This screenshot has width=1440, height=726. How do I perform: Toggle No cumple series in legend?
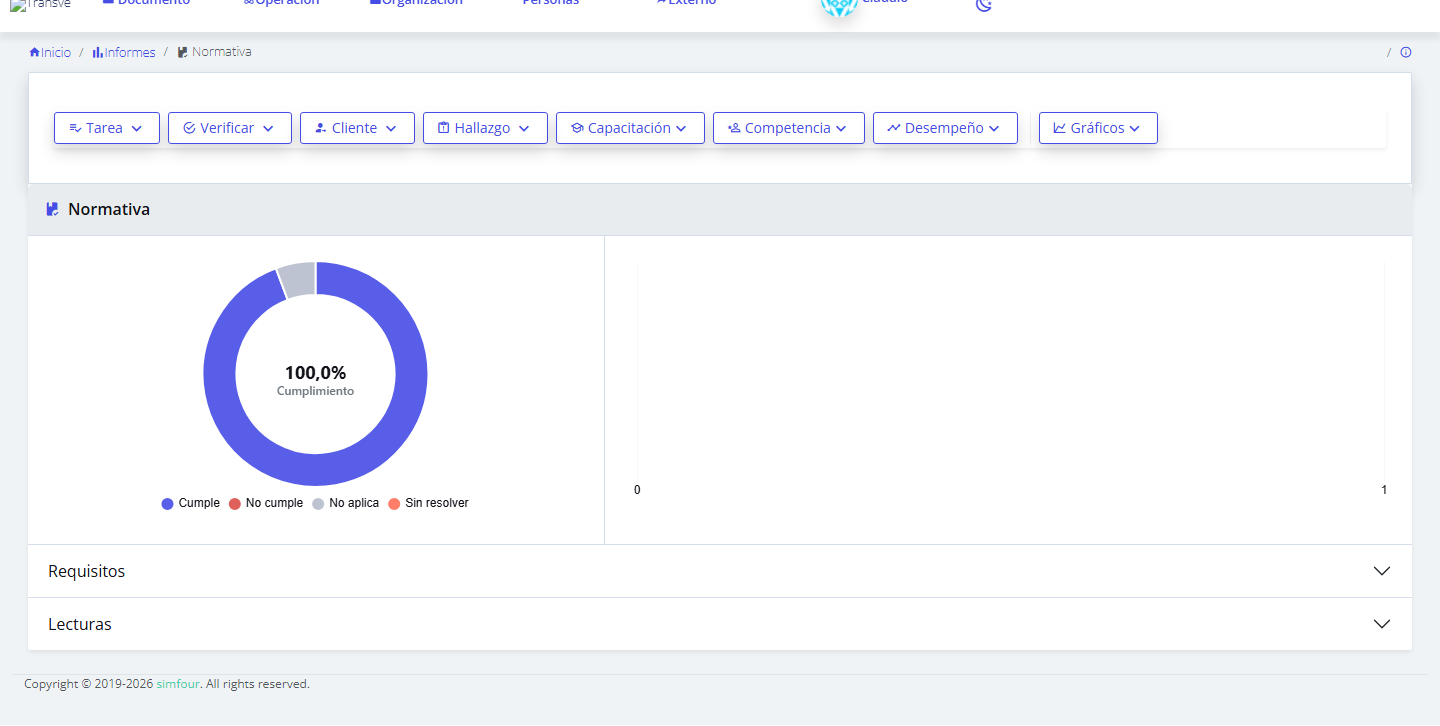(x=265, y=503)
